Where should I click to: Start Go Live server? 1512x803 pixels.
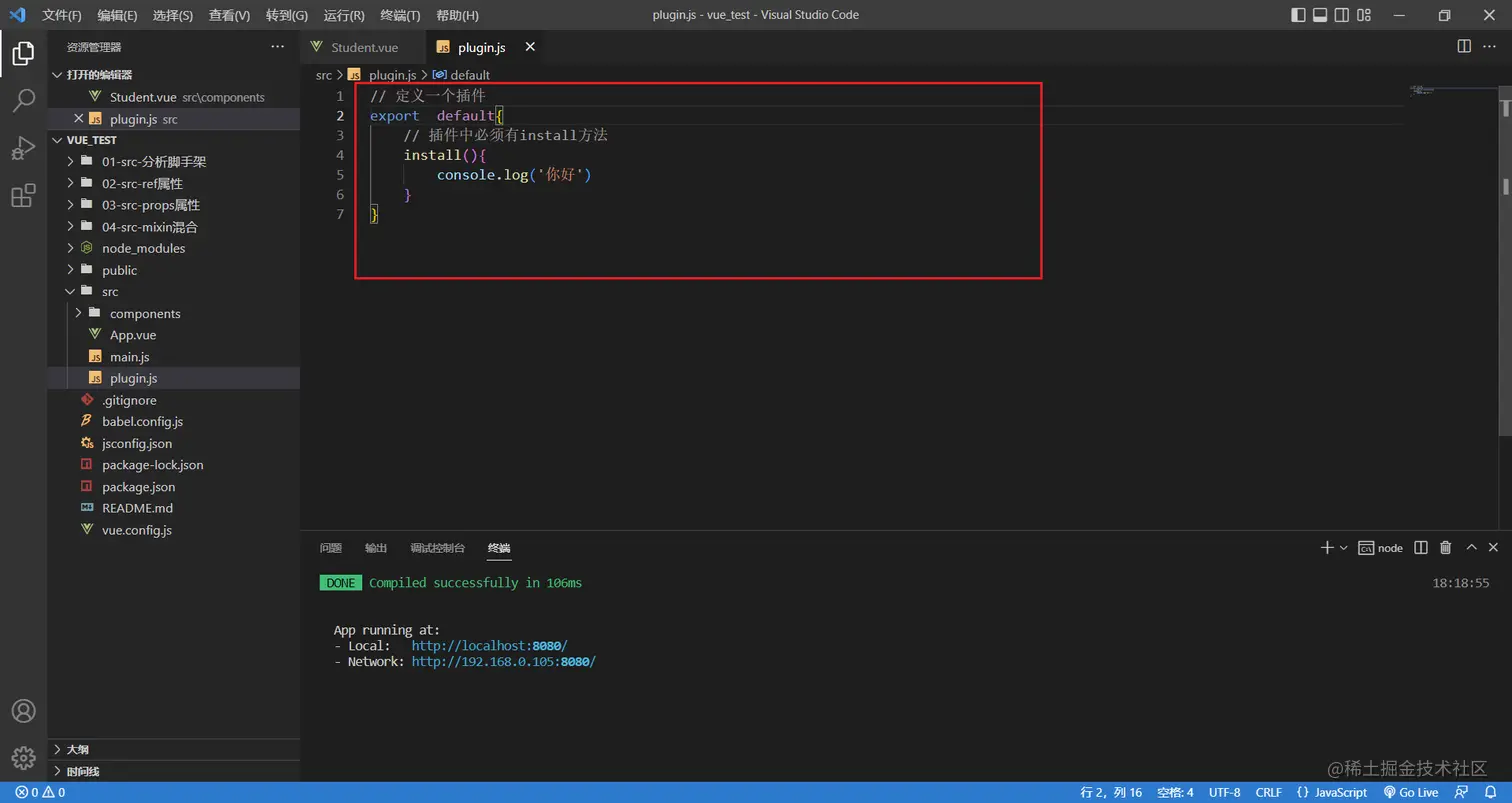(1410, 792)
